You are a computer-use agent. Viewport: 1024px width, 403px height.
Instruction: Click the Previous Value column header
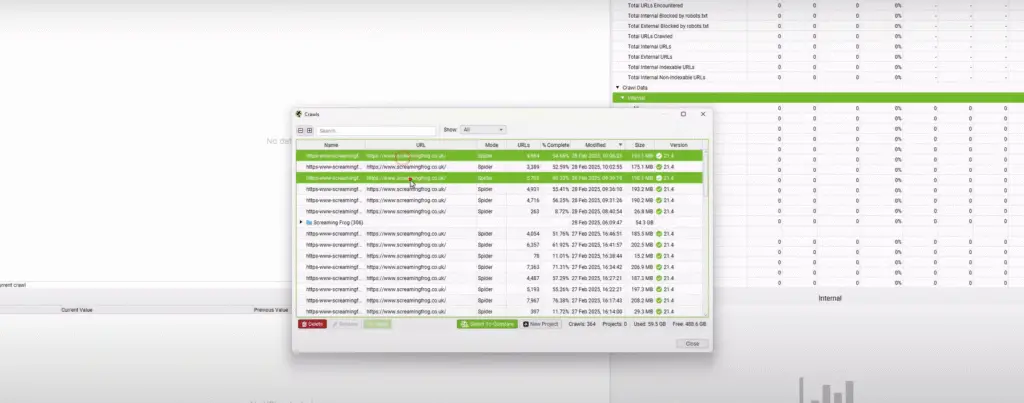click(271, 310)
